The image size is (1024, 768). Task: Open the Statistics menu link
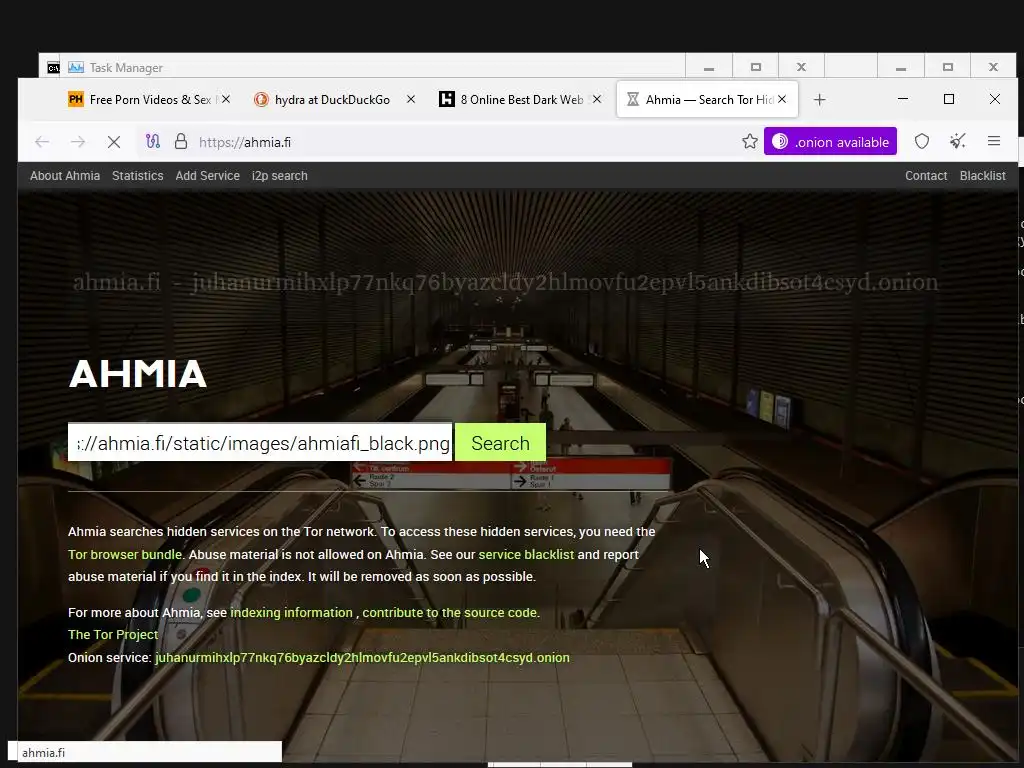(137, 176)
